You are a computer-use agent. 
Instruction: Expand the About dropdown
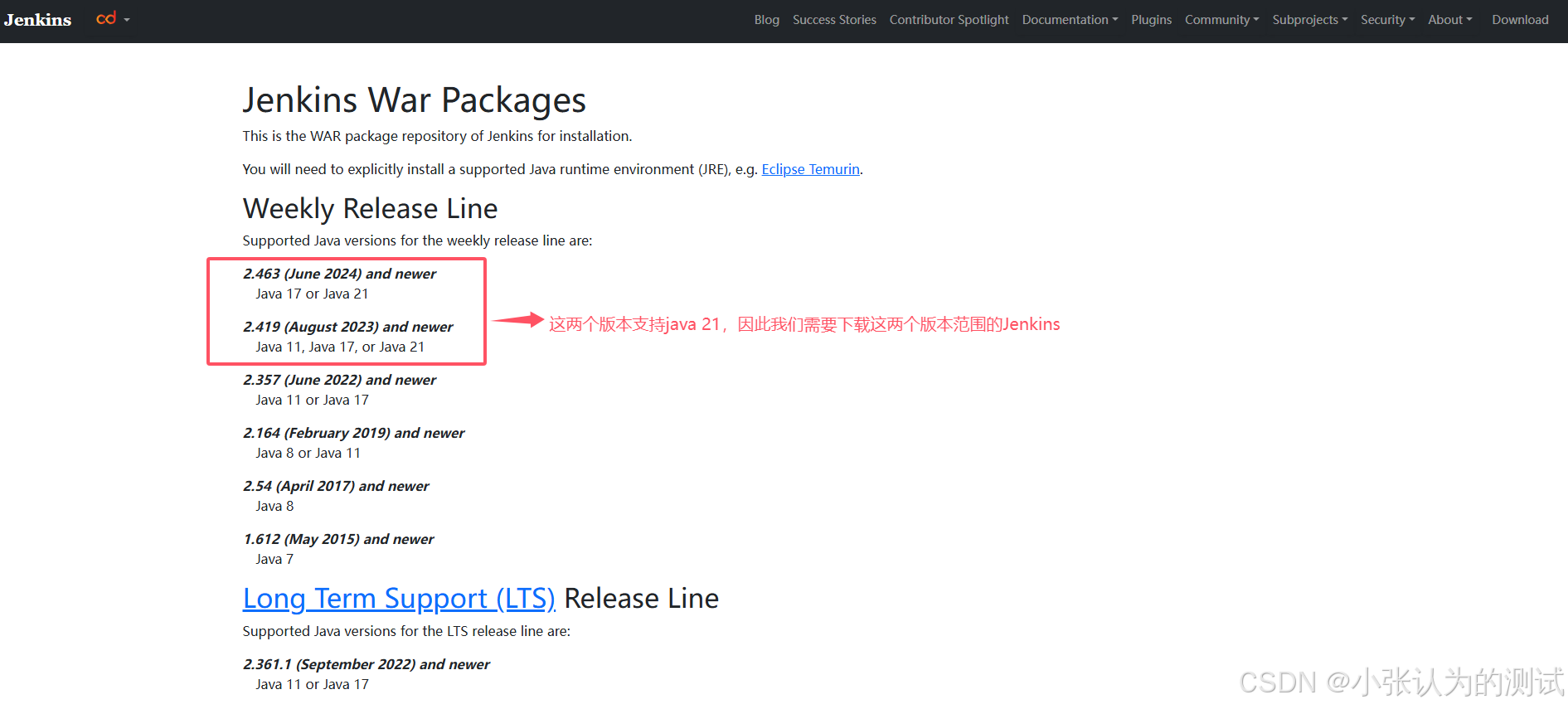1449,20
